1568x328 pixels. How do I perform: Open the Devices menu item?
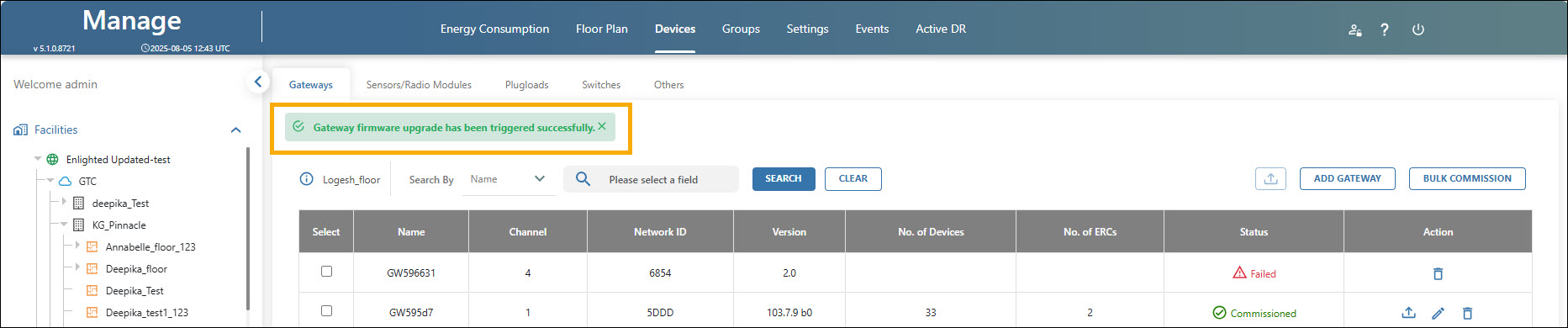coord(675,29)
